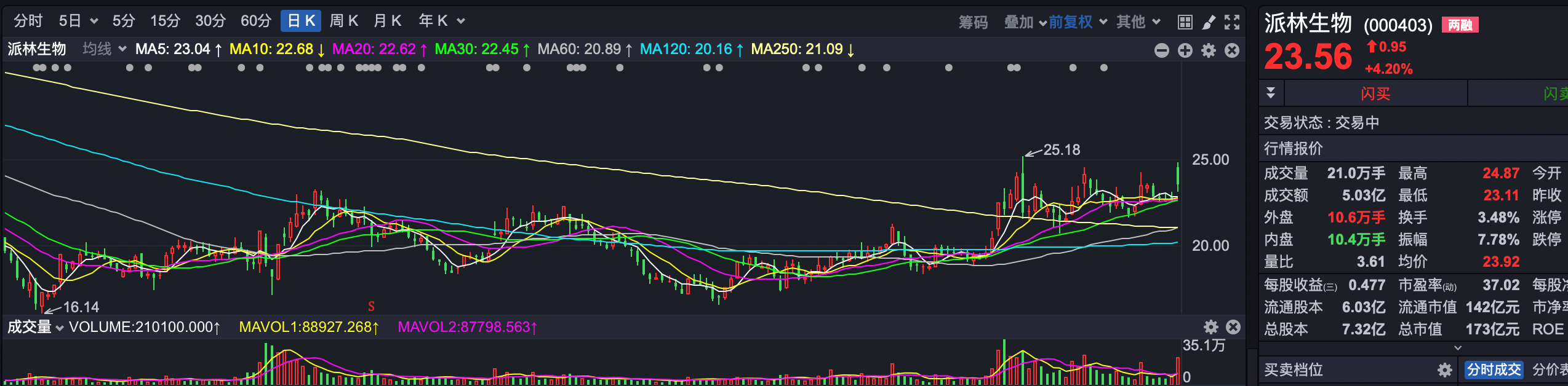1568x386 pixels.
Task: Select the 分时 intraday tab
Action: pyautogui.click(x=28, y=22)
